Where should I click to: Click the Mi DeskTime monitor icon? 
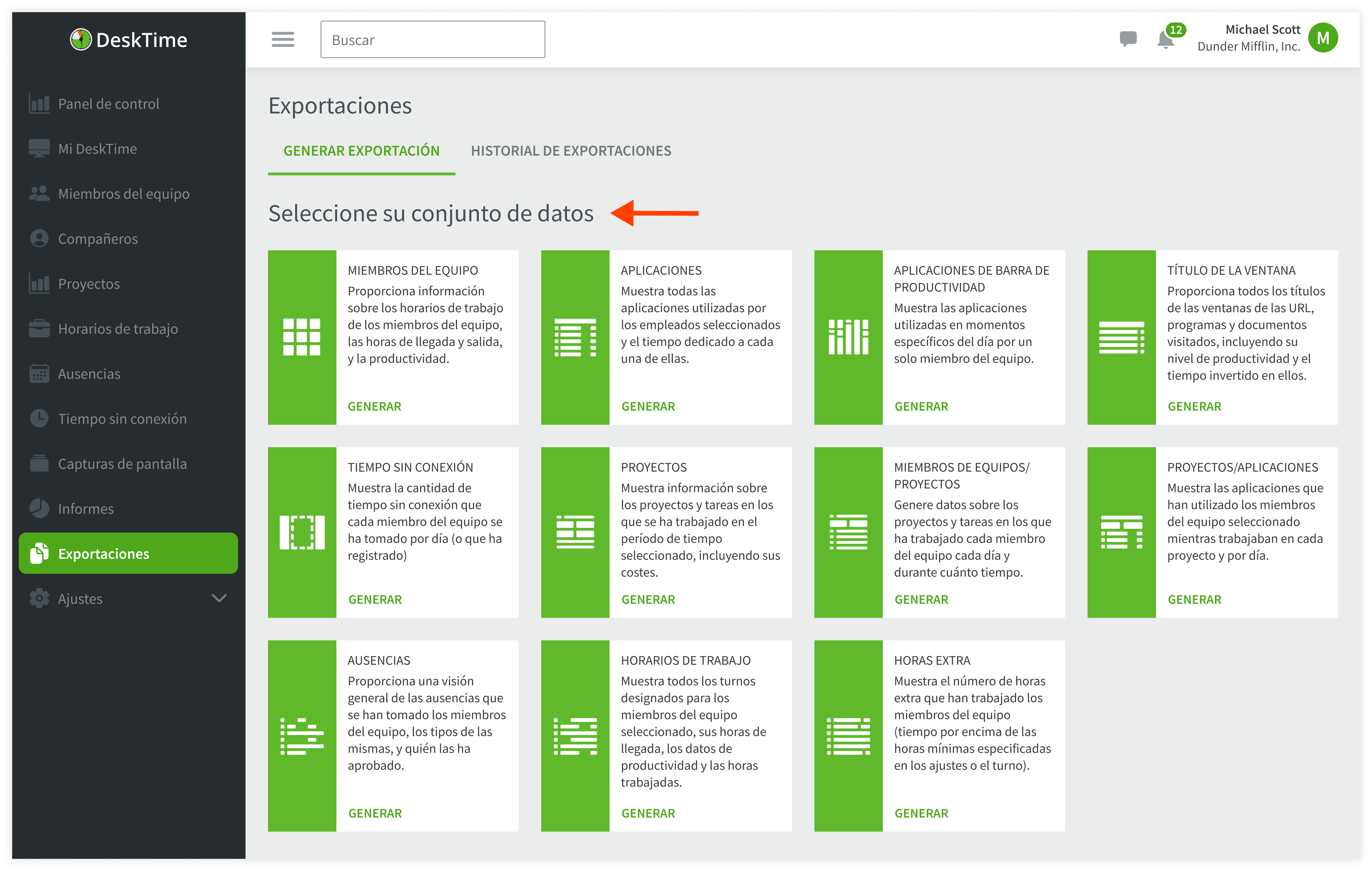[x=39, y=149]
